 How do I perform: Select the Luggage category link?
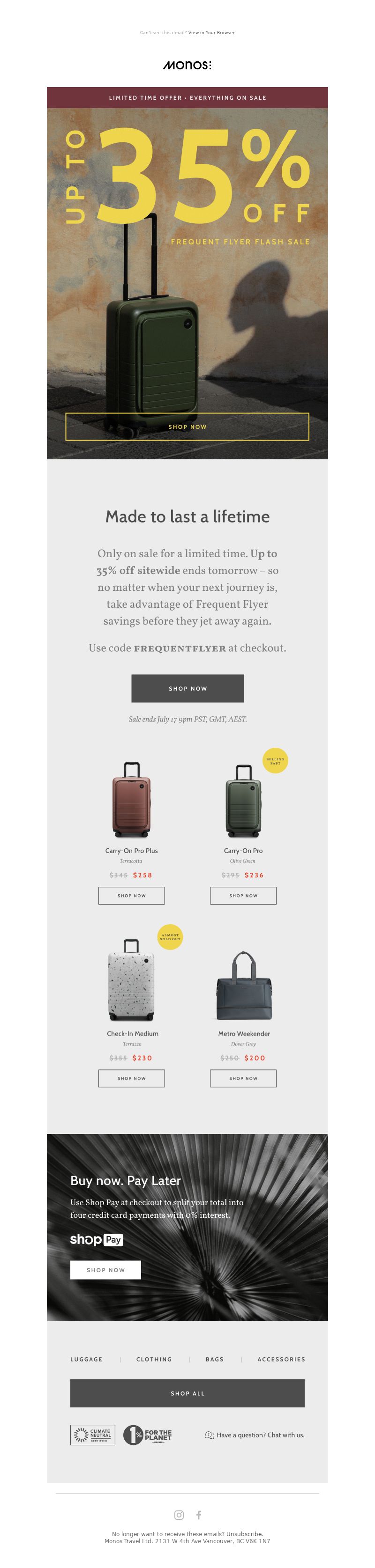tap(87, 1359)
